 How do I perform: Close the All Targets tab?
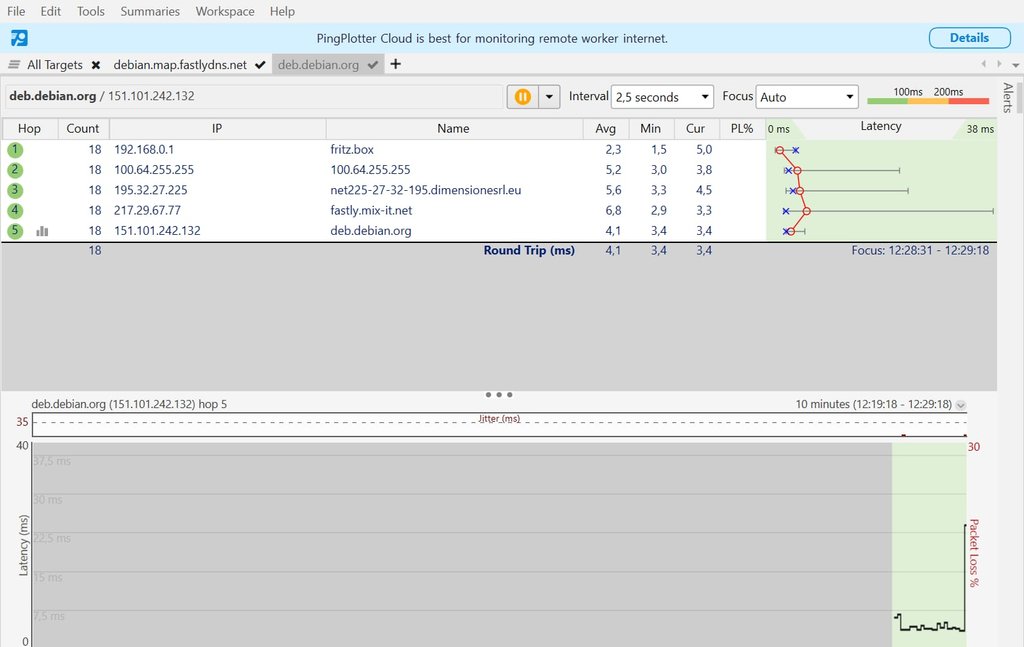pyautogui.click(x=96, y=65)
